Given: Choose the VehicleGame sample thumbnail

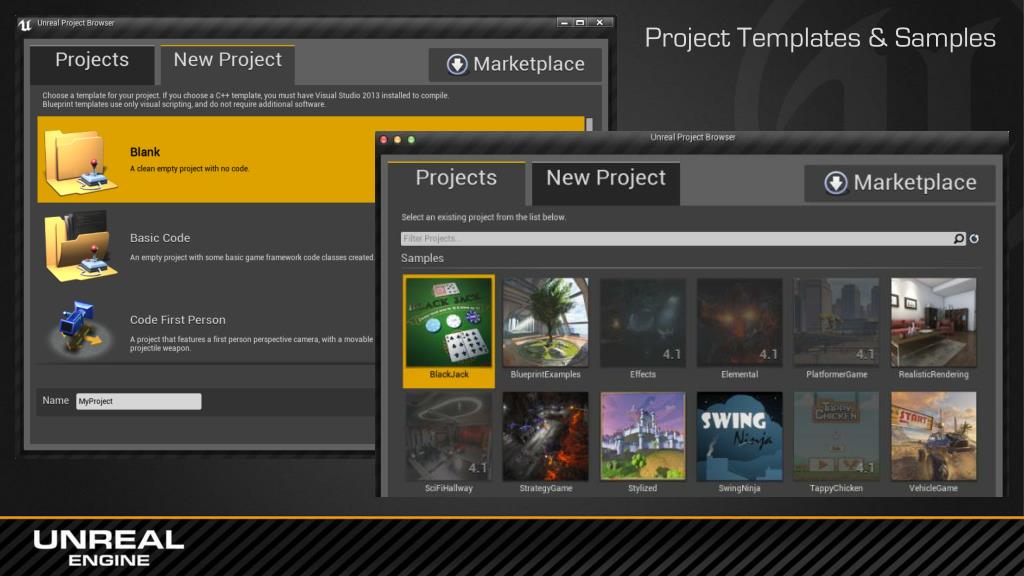Looking at the screenshot, I should tap(933, 436).
